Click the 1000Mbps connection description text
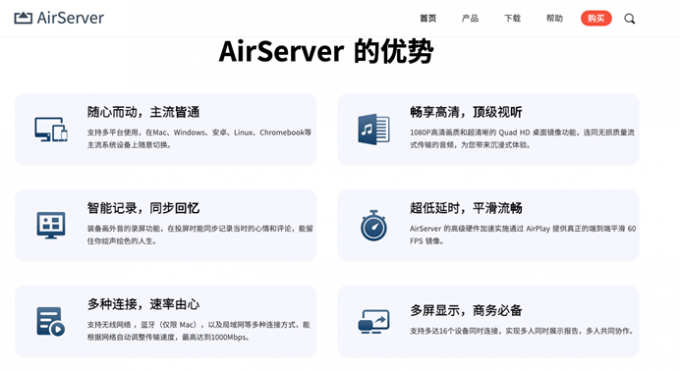Image resolution: width=680 pixels, height=371 pixels. (199, 331)
